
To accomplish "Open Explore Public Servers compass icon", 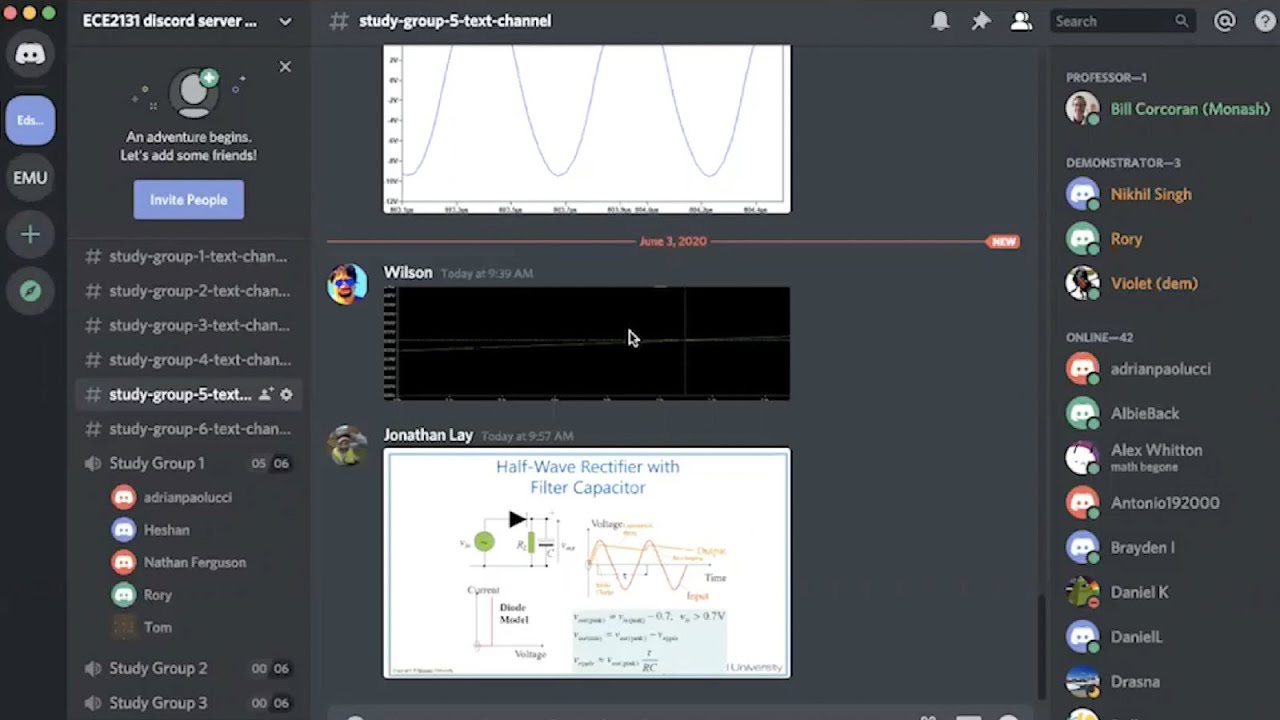I will [x=30, y=291].
